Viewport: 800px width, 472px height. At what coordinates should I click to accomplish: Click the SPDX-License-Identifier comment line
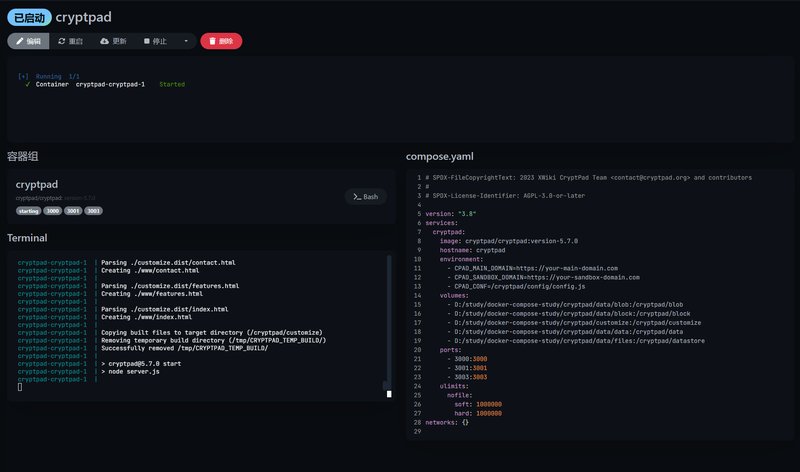tap(505, 196)
